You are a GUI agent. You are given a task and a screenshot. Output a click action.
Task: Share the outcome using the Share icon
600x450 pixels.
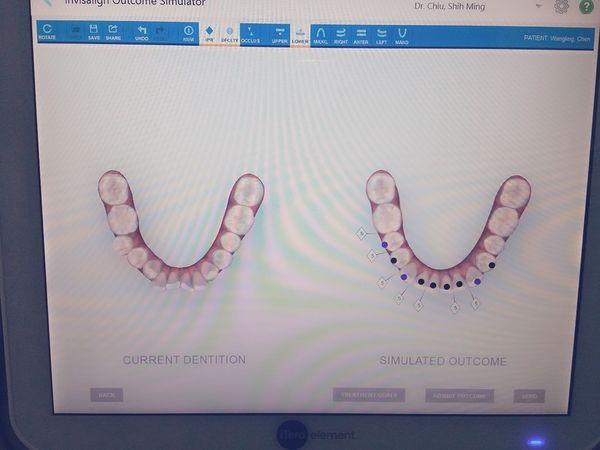click(113, 33)
